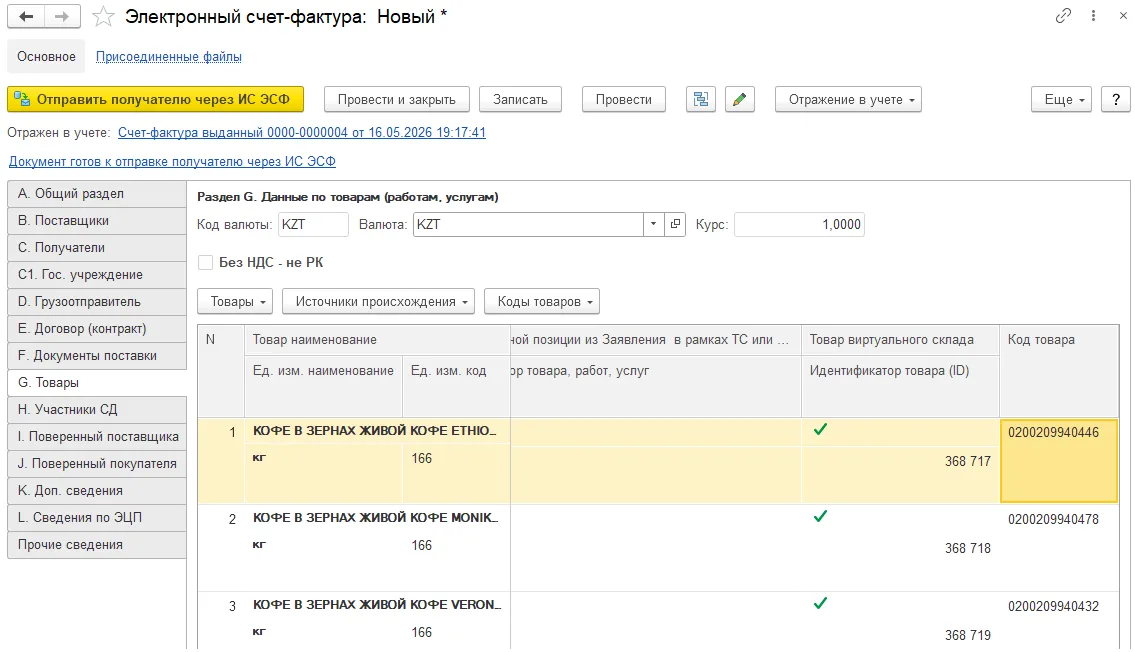Go to 'K. Доп. сведения' section
Screen dimensions: 1135x652
point(97,491)
